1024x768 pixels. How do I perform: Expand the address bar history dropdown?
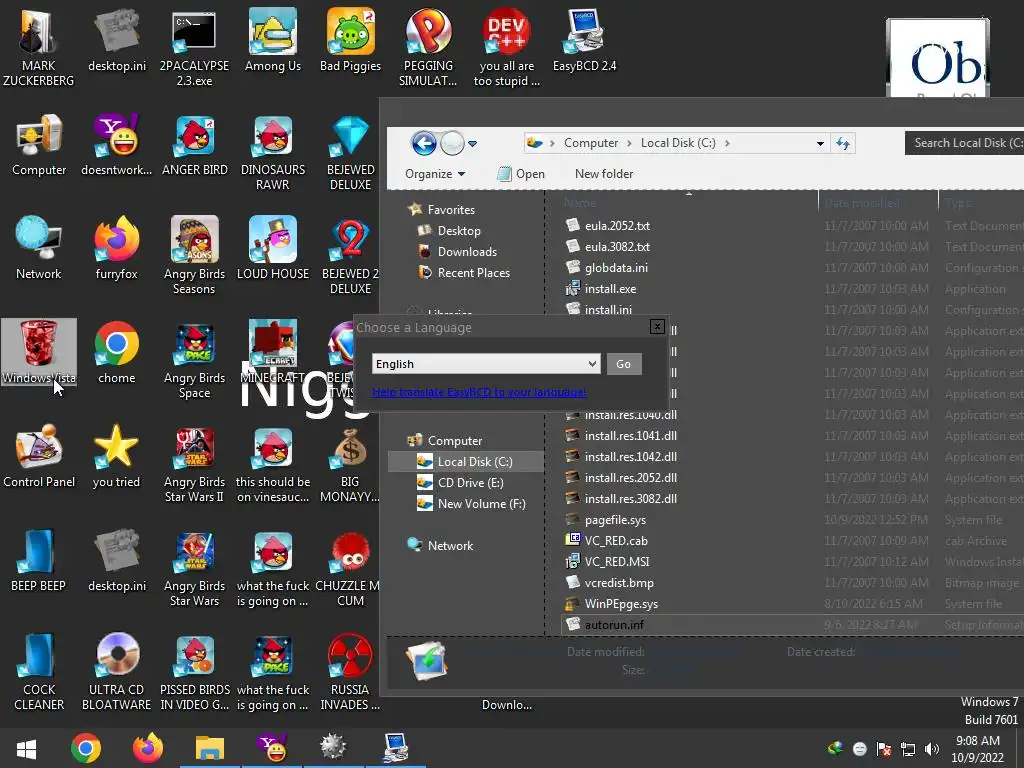pos(820,143)
